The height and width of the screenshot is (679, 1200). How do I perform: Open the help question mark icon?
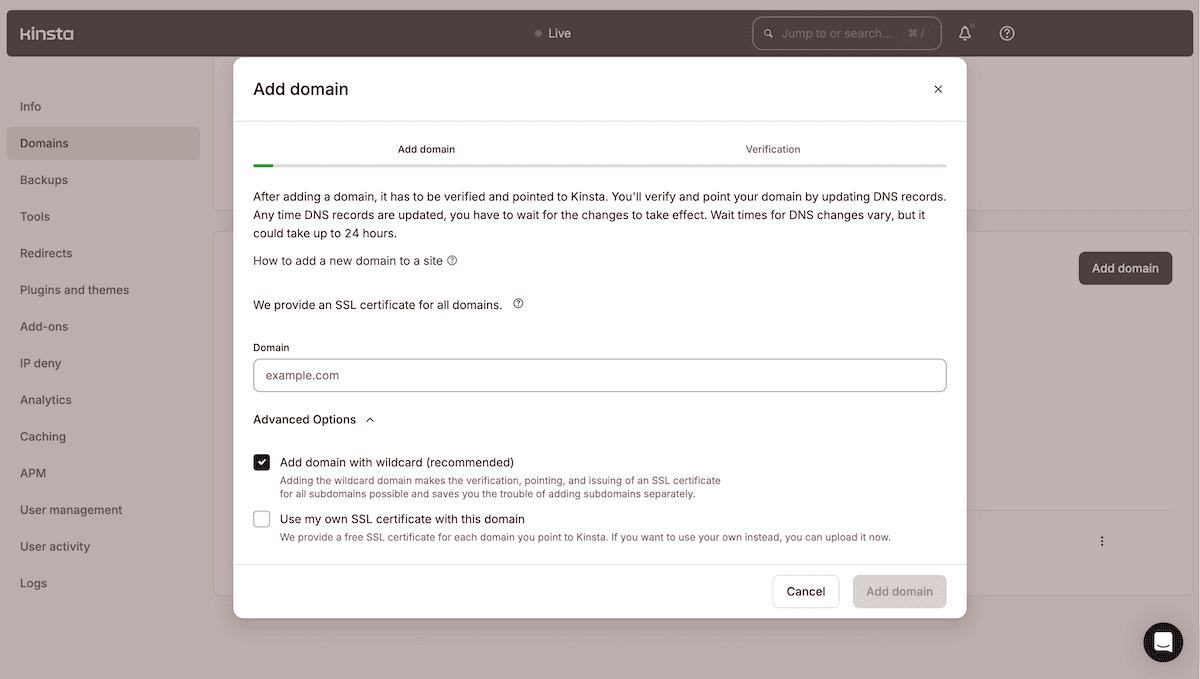click(x=1006, y=33)
